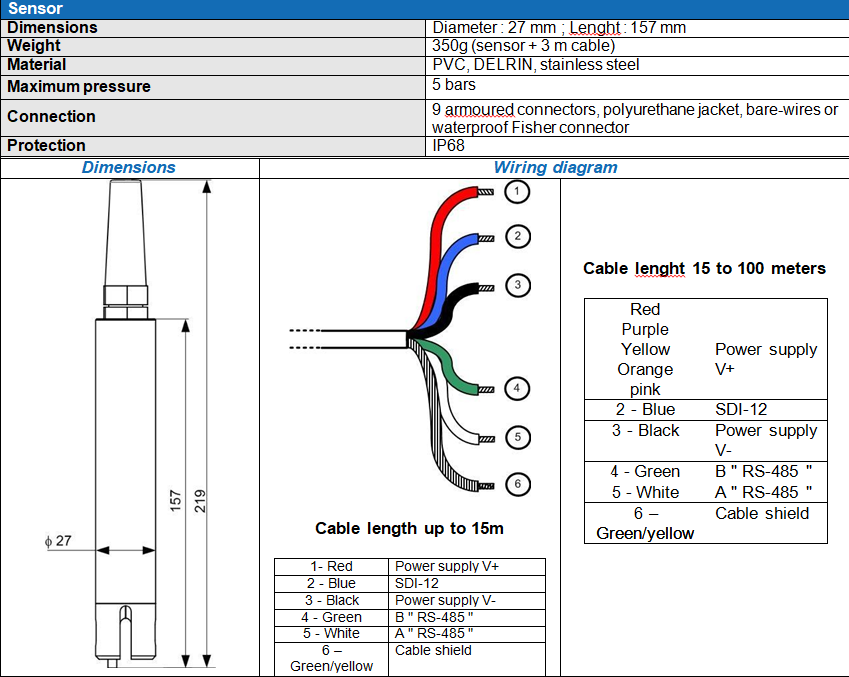Click "Cable lenght 15 to 100 meters" title

704,268
